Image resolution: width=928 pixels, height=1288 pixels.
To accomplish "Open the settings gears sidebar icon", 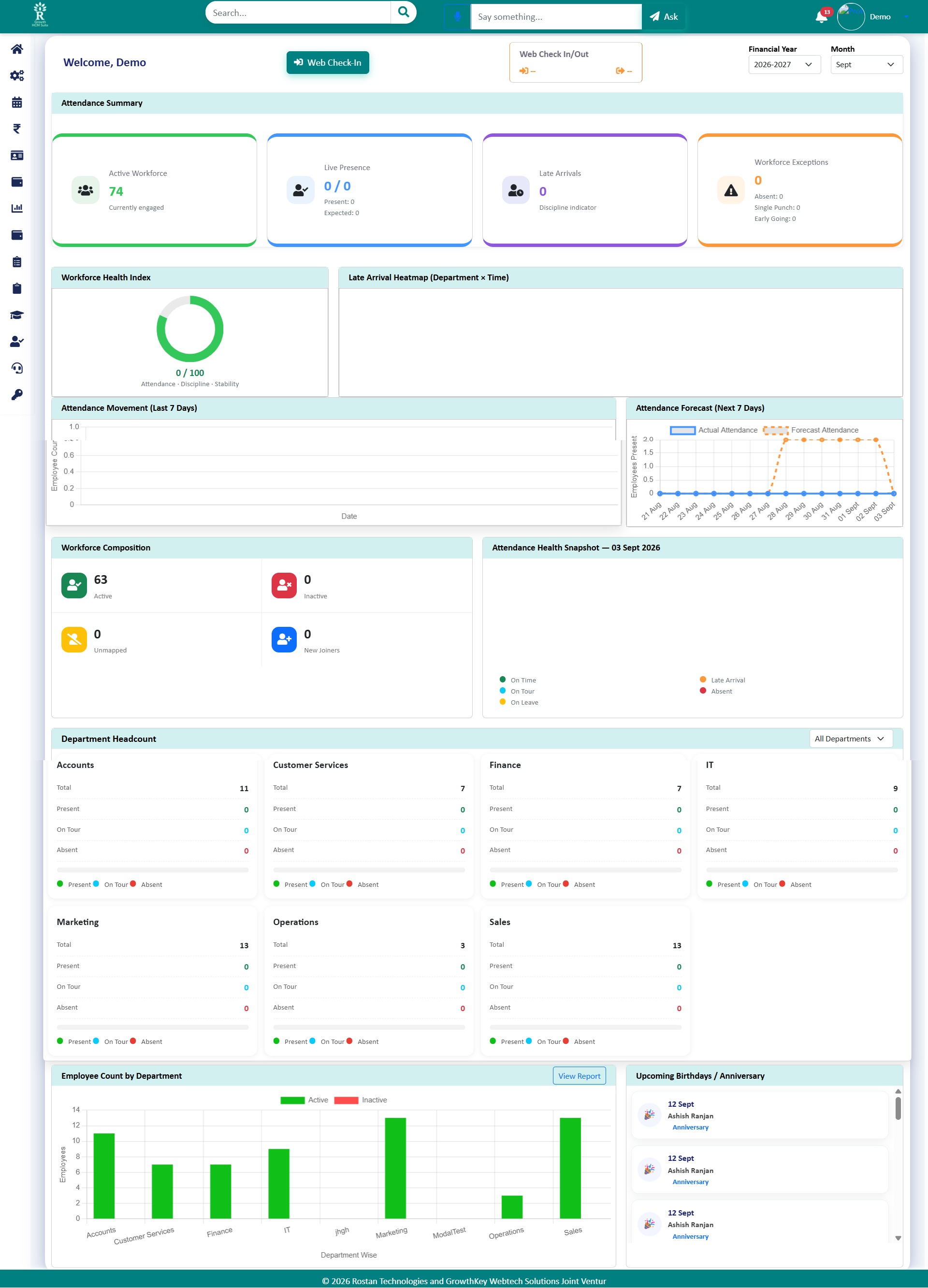I will (x=17, y=75).
